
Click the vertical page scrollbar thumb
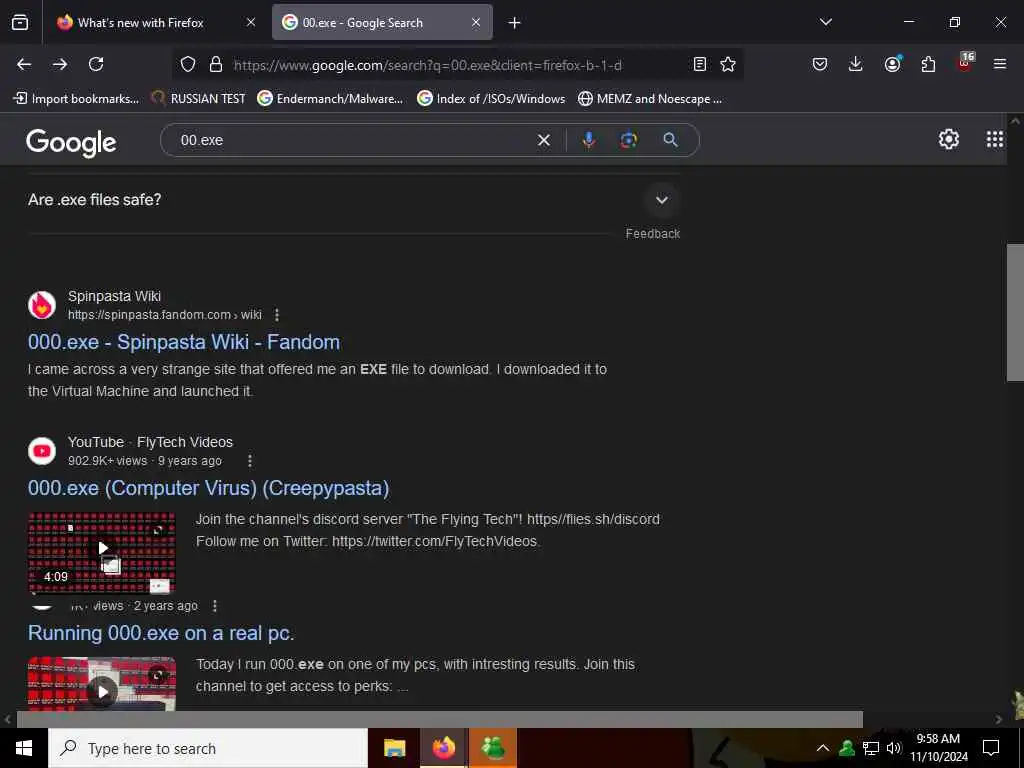[1014, 312]
